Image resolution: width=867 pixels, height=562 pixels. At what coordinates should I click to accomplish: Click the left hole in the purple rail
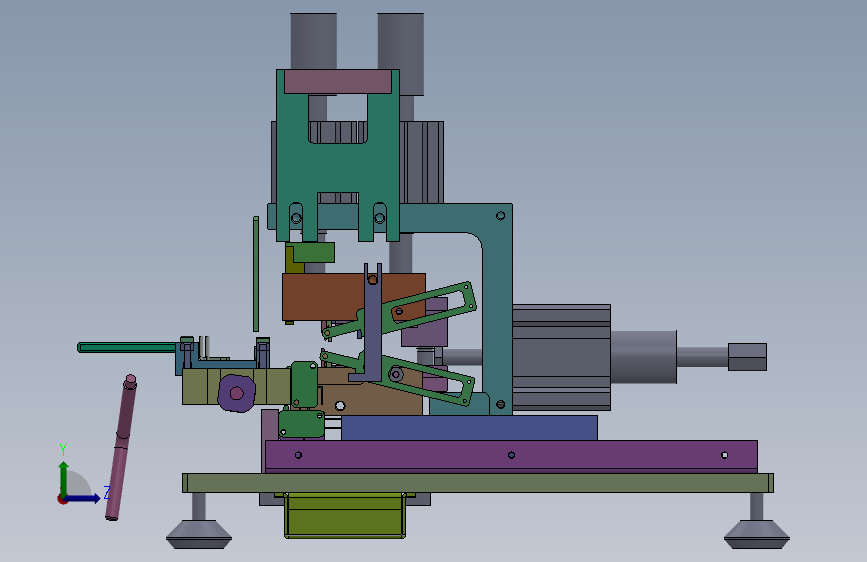click(x=299, y=455)
